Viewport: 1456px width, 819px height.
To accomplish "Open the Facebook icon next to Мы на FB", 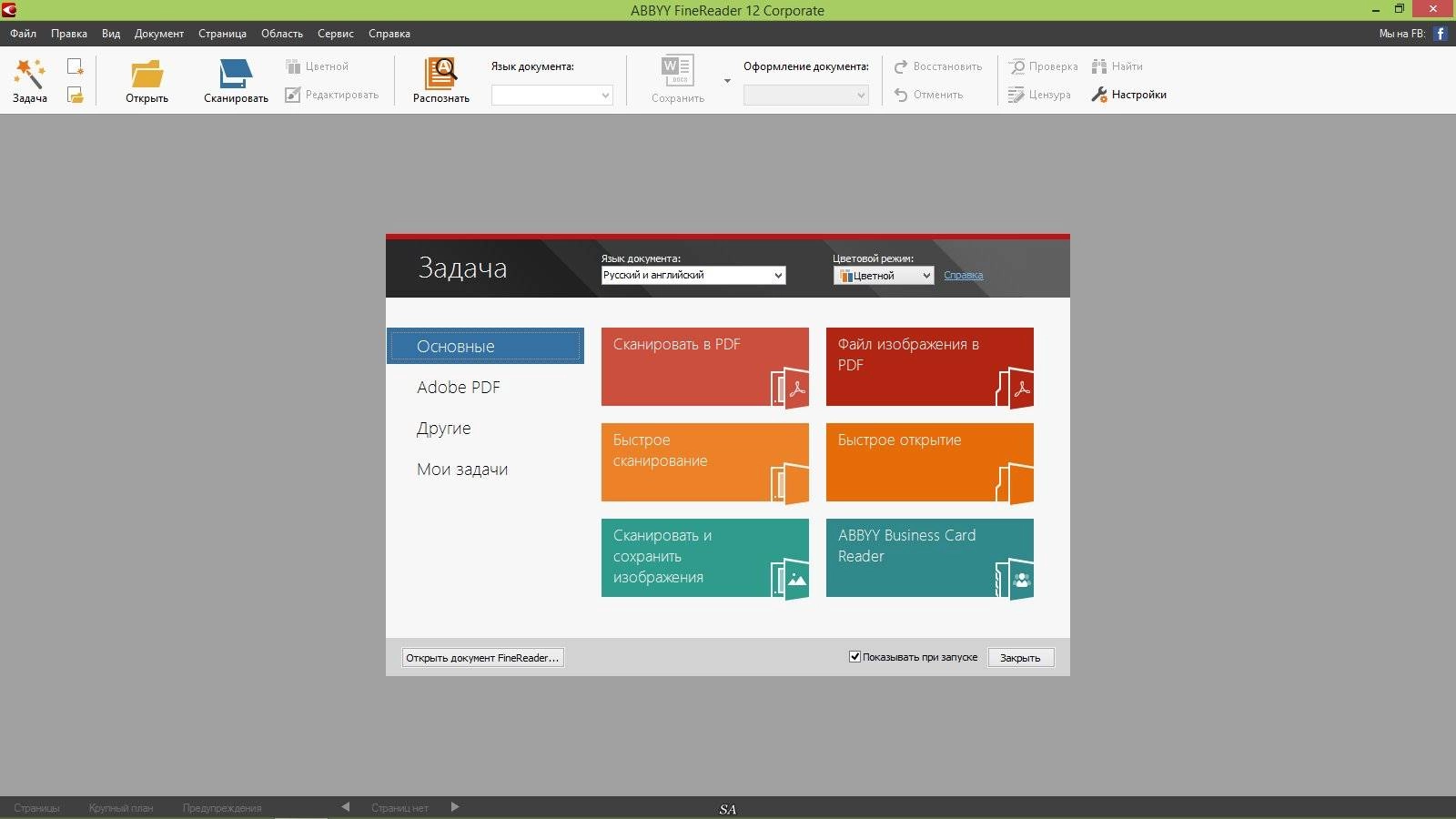I will pos(1441,34).
